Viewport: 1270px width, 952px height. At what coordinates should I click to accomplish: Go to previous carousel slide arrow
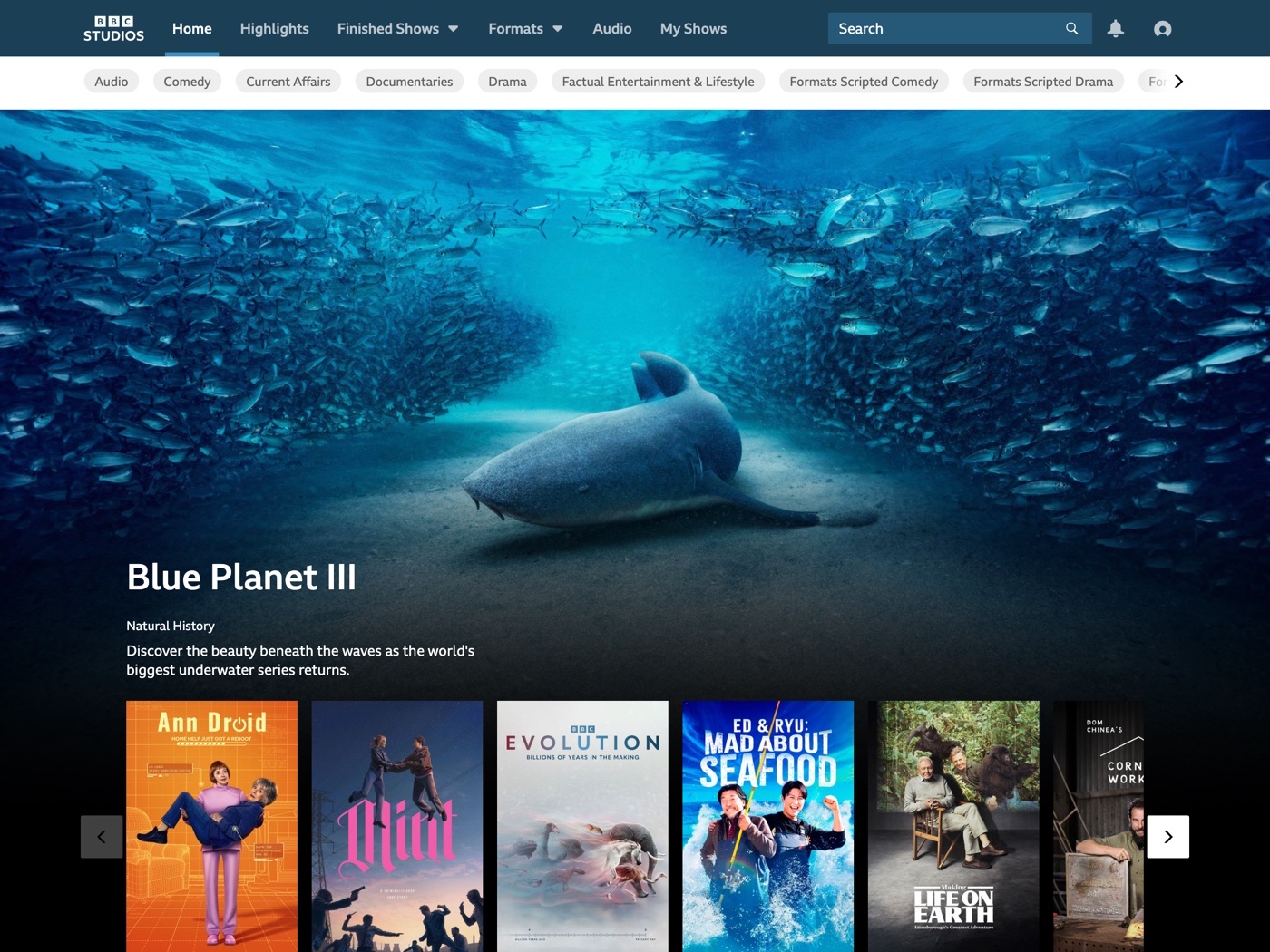(102, 836)
